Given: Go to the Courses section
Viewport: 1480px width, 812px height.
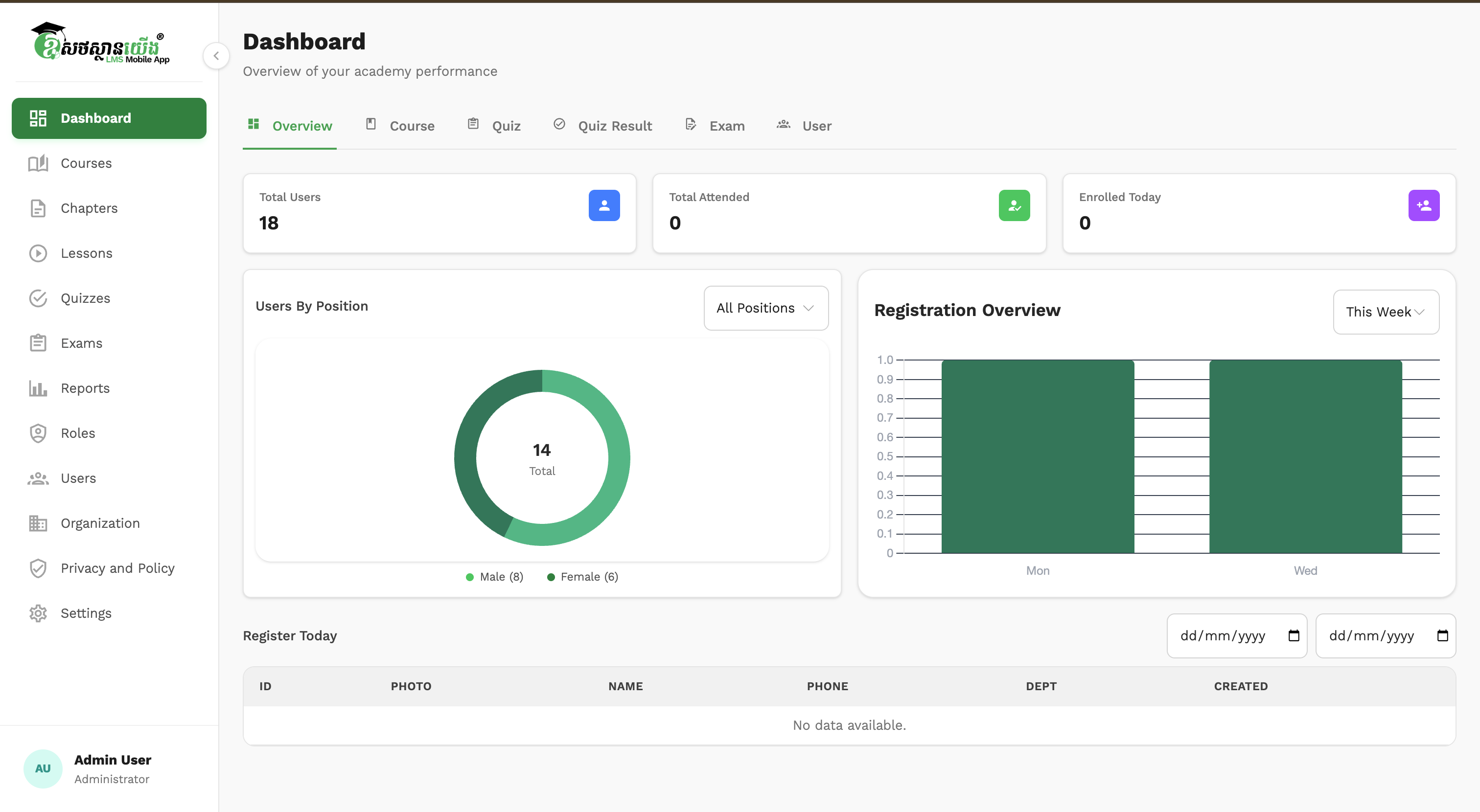Looking at the screenshot, I should pyautogui.click(x=86, y=163).
